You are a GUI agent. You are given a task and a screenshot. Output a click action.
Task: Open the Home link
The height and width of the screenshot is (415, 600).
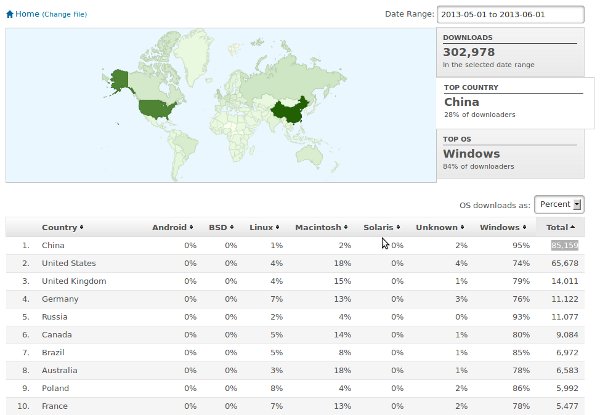pos(27,15)
